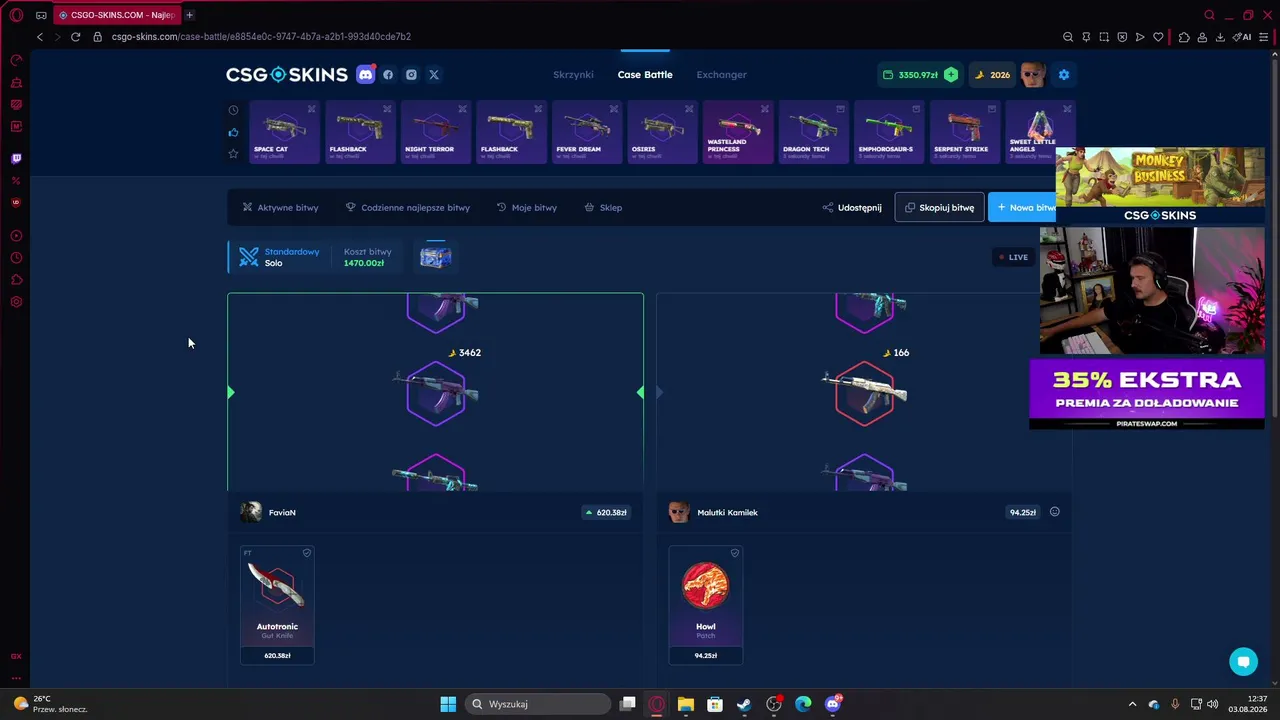The image size is (1280, 720).
Task: Select the Dragon Tech drop card
Action: click(x=814, y=132)
